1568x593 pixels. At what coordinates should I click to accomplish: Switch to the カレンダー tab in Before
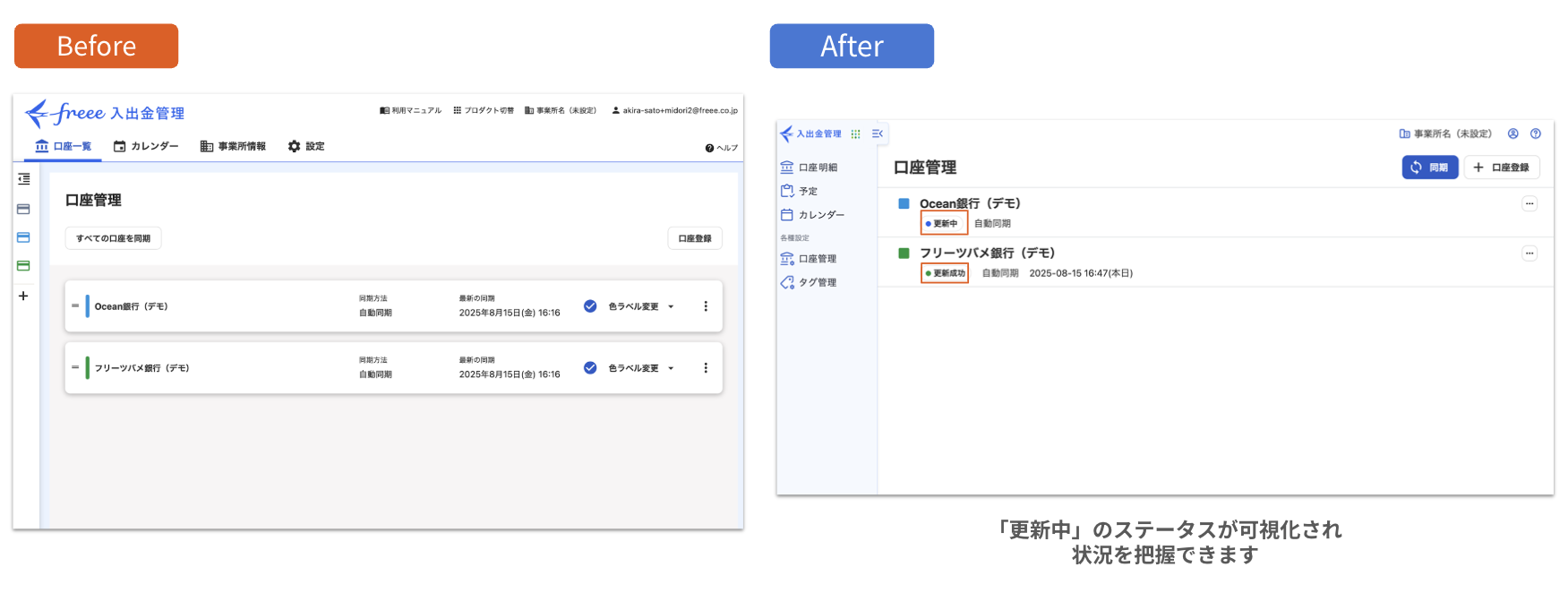tap(146, 146)
